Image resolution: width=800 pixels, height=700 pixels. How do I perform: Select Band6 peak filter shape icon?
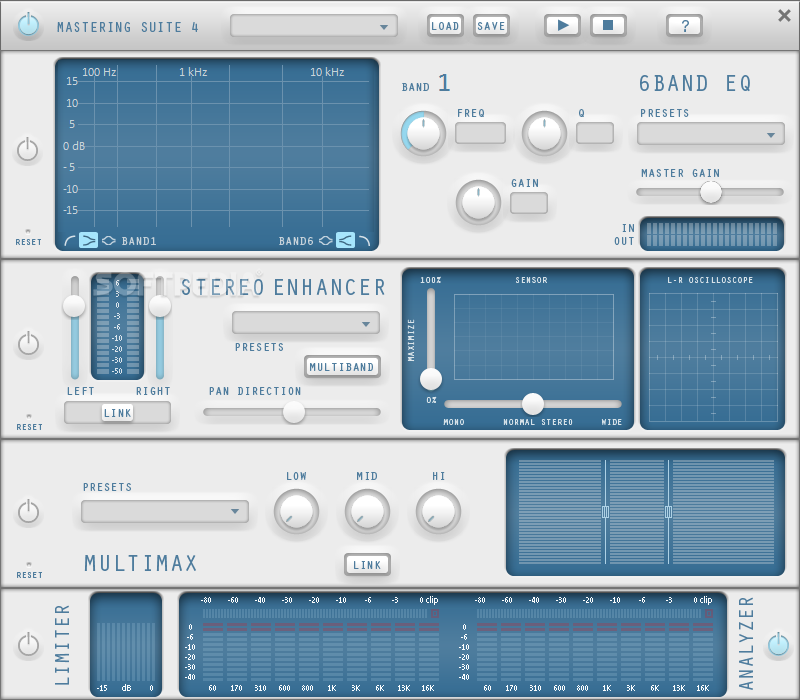pos(326,240)
